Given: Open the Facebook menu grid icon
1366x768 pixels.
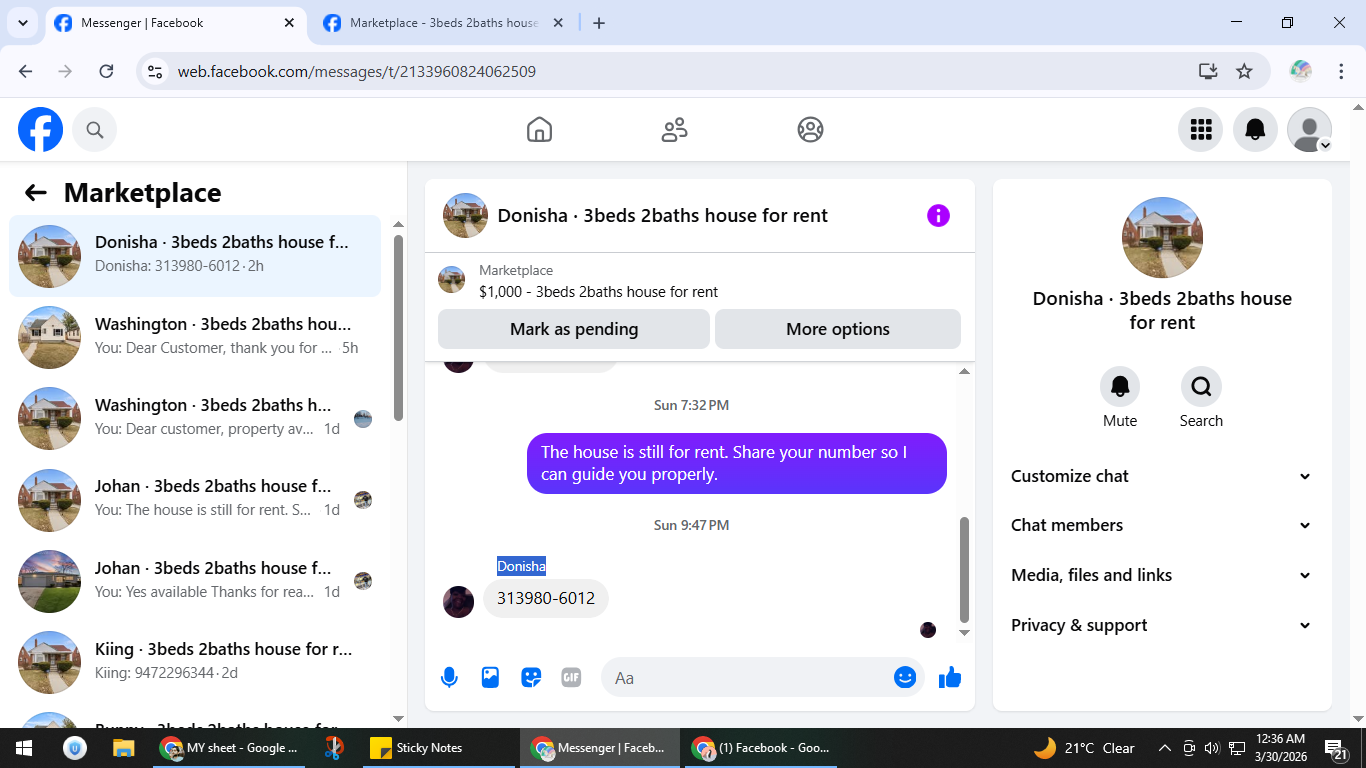Looking at the screenshot, I should pos(1201,130).
